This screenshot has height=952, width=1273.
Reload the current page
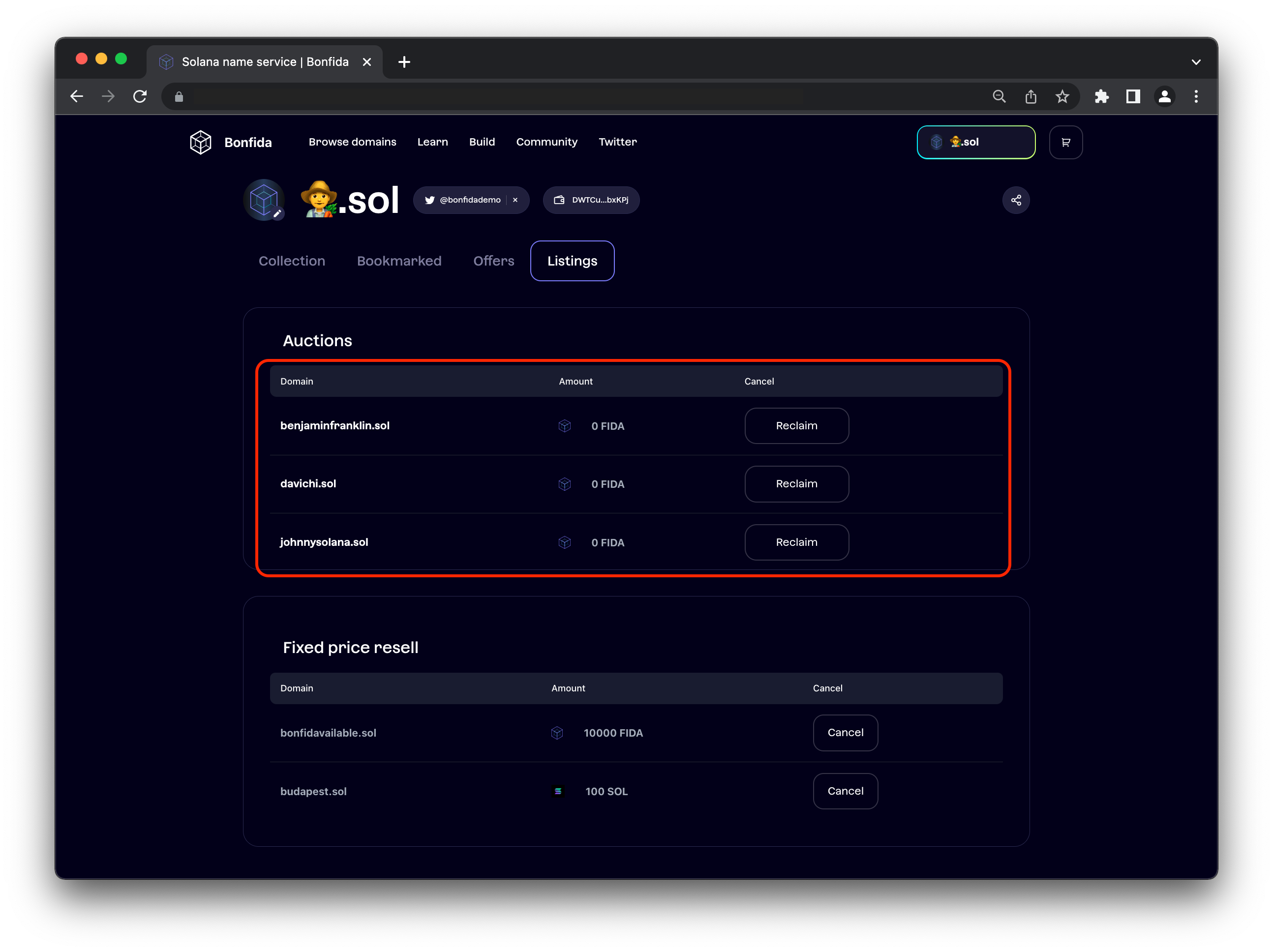(140, 97)
